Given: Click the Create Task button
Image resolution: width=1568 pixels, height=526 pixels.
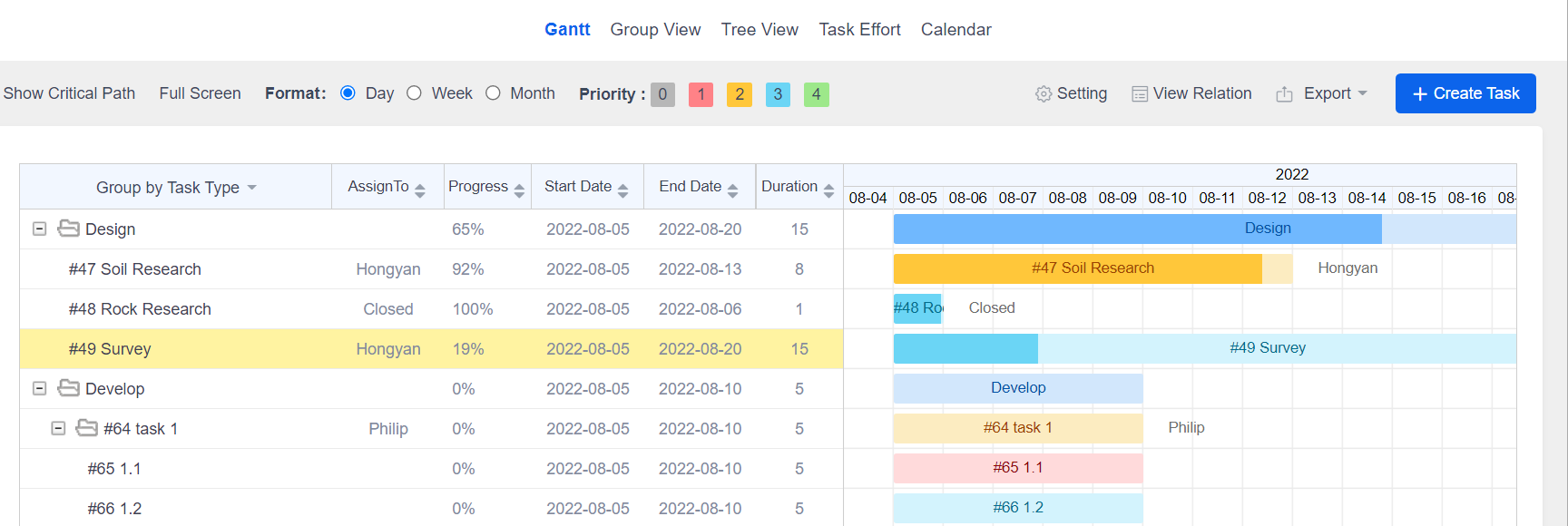Looking at the screenshot, I should pyautogui.click(x=1465, y=93).
